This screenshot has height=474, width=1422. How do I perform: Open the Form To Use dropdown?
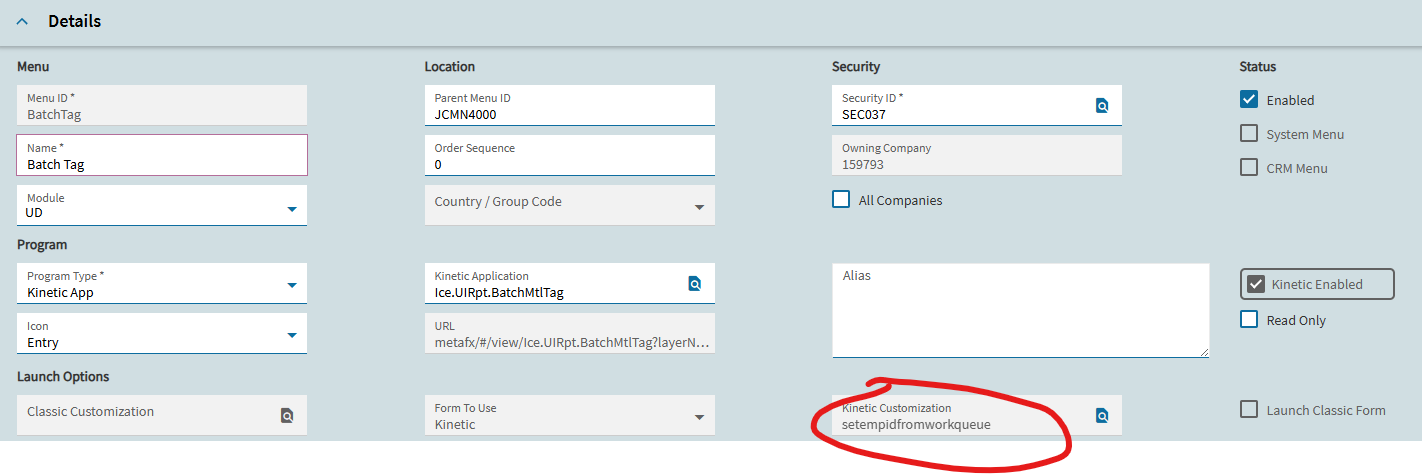[699, 417]
